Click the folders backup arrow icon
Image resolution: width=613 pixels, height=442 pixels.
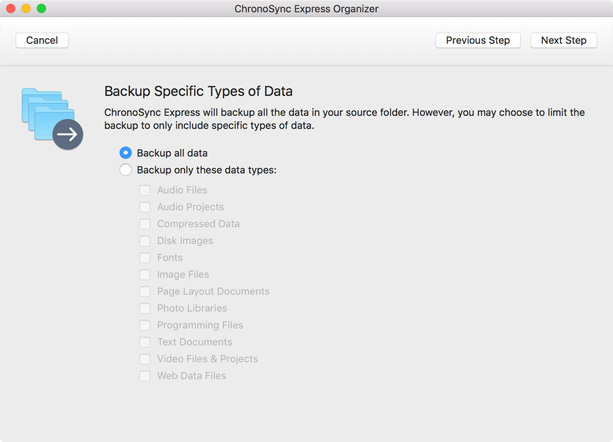click(x=52, y=119)
